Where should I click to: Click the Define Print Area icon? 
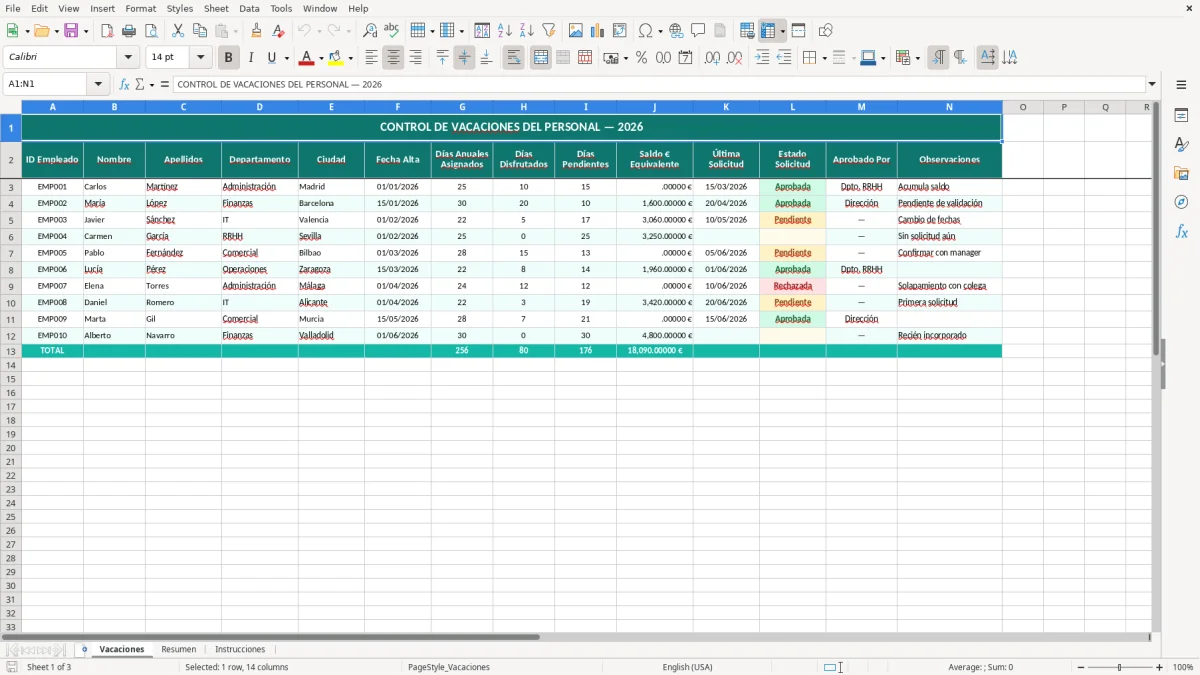point(747,31)
